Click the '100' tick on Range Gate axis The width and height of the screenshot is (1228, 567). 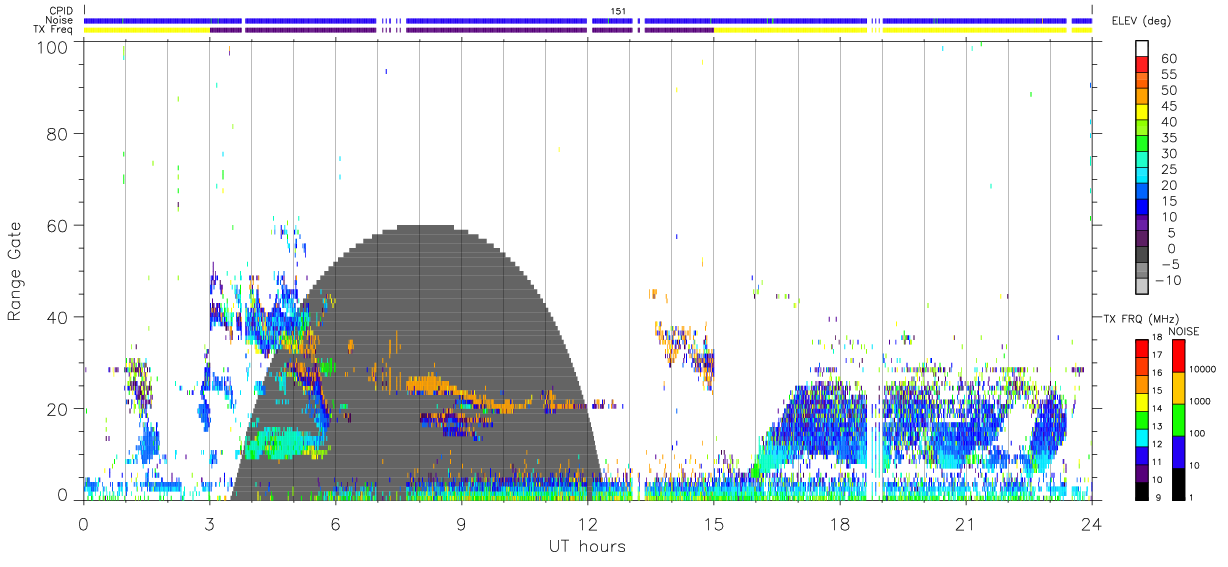tap(53, 46)
